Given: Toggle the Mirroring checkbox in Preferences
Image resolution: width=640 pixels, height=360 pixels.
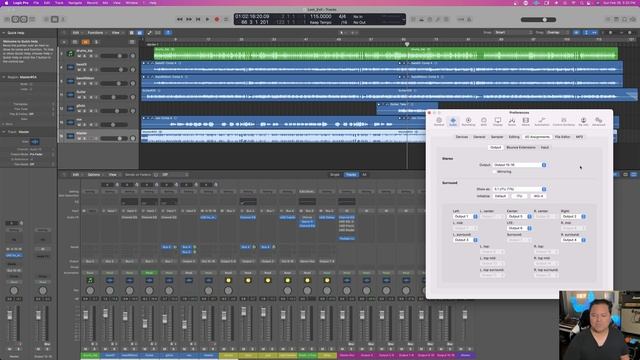Looking at the screenshot, I should click(495, 172).
